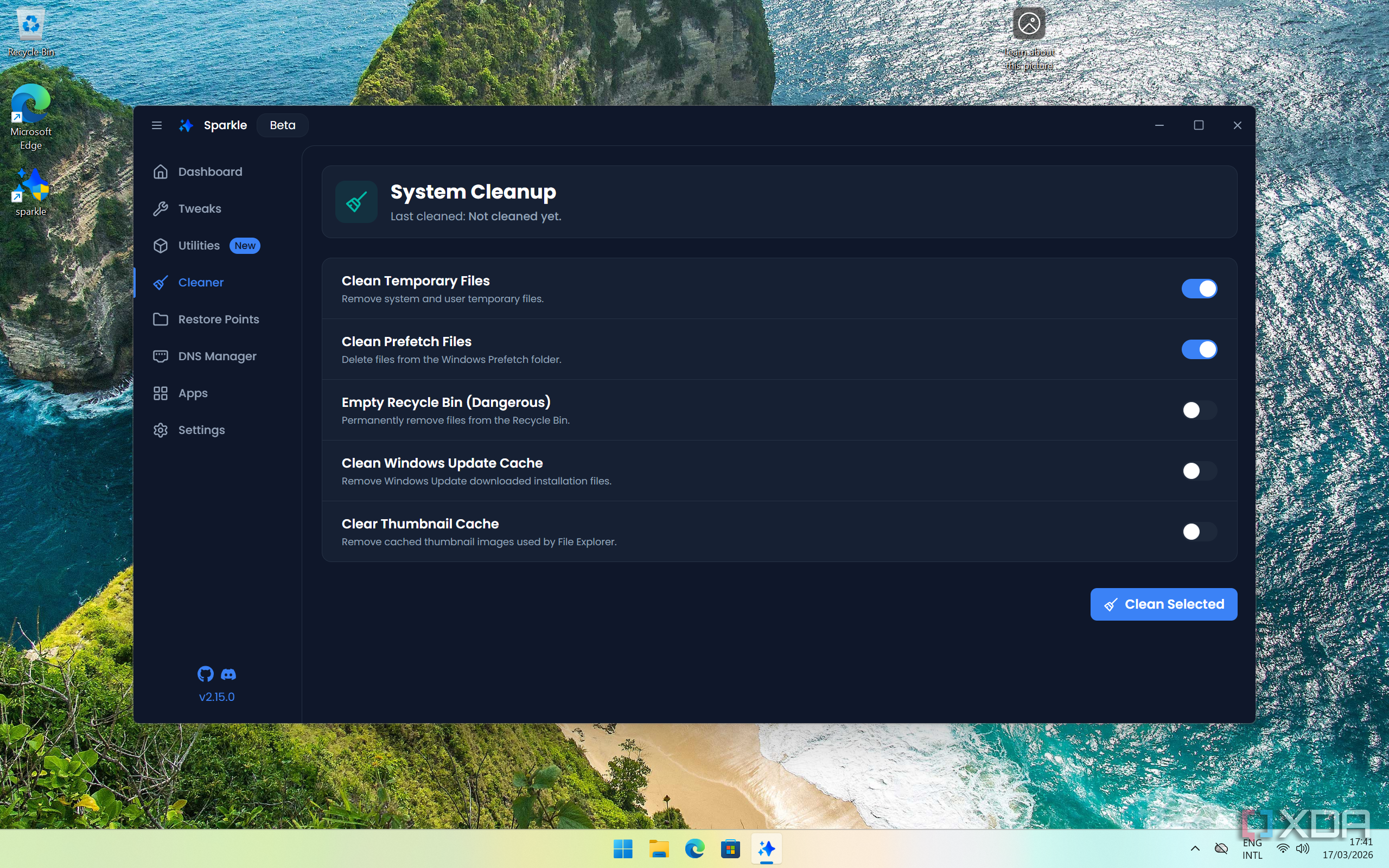The image size is (1389, 868).
Task: Disable Clean Prefetch Files toggle
Action: (x=1199, y=349)
